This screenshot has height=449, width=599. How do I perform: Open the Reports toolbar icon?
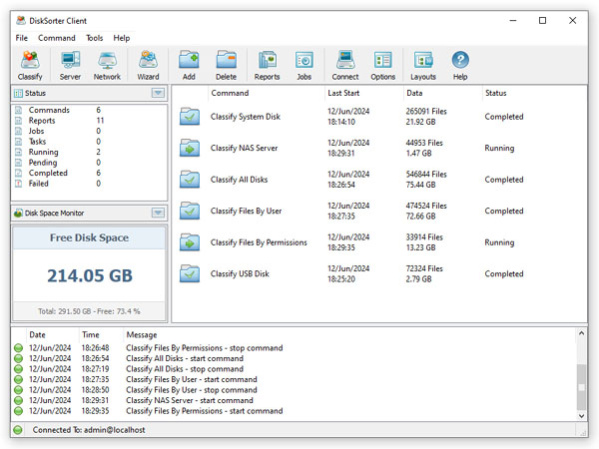coord(267,60)
